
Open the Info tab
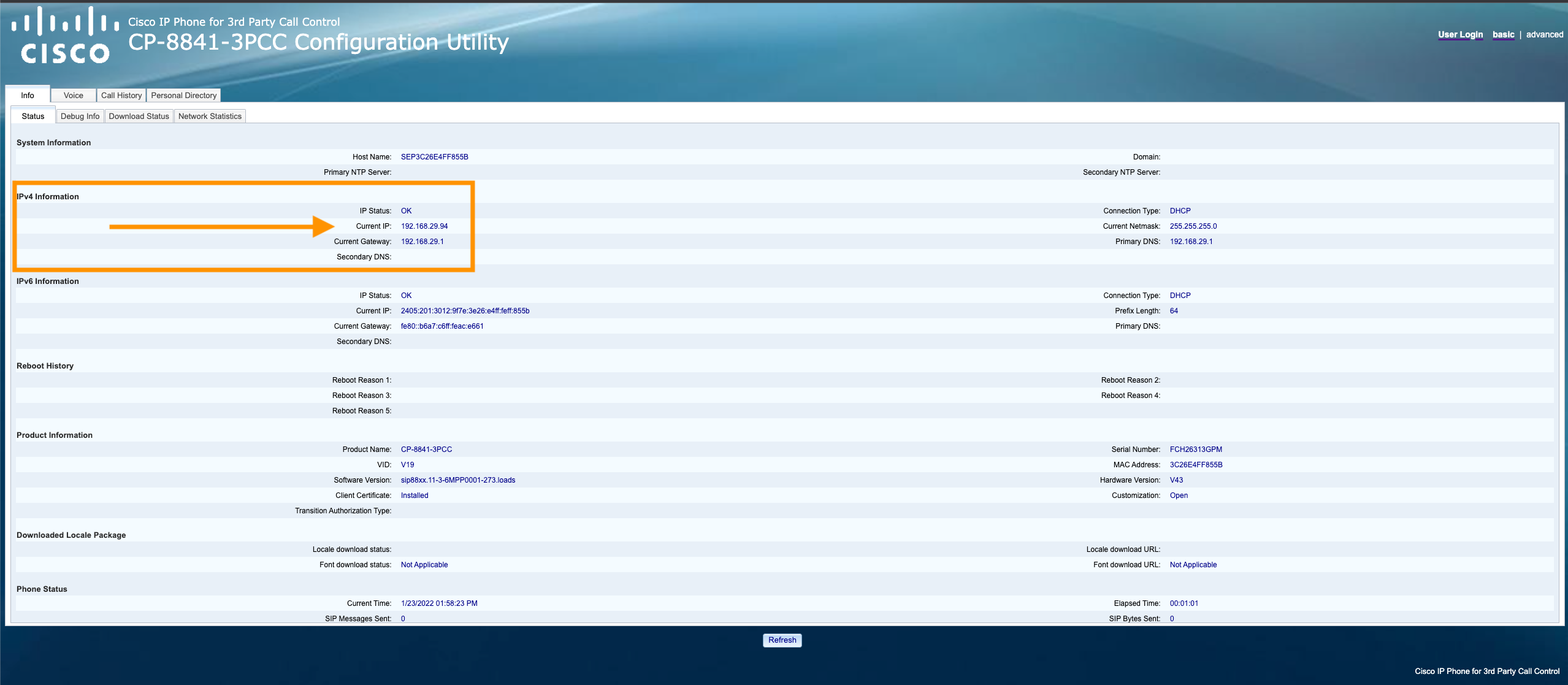click(28, 95)
